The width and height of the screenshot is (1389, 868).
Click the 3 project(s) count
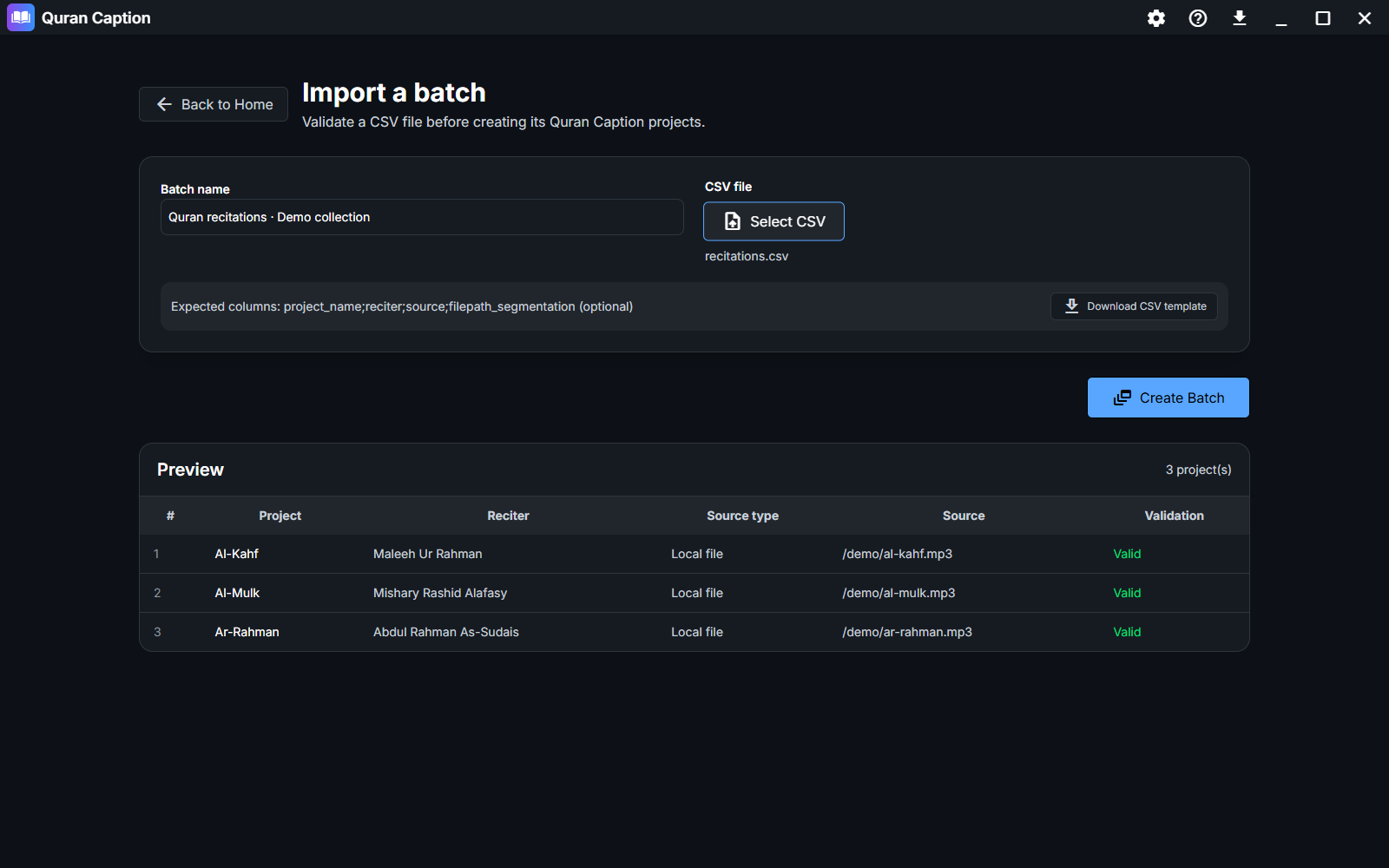coord(1198,470)
